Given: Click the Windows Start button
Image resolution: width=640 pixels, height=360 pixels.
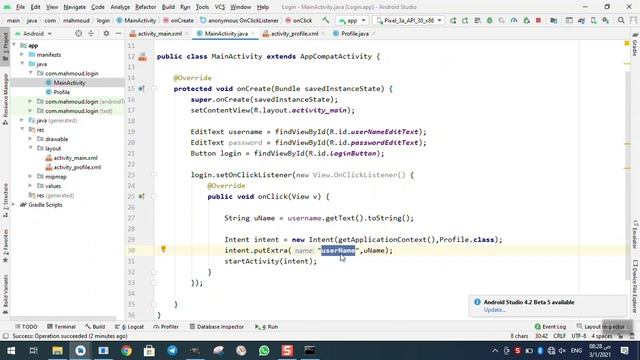Looking at the screenshot, I should (11, 351).
